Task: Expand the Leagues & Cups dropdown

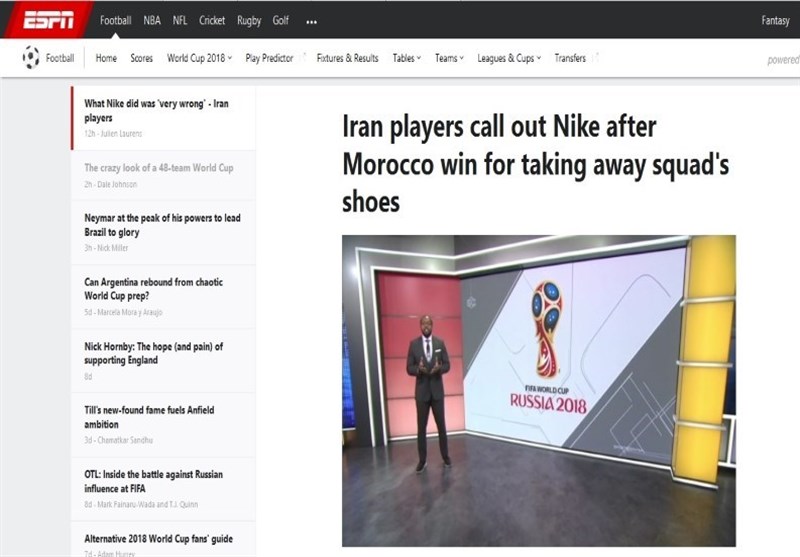Action: [x=508, y=58]
